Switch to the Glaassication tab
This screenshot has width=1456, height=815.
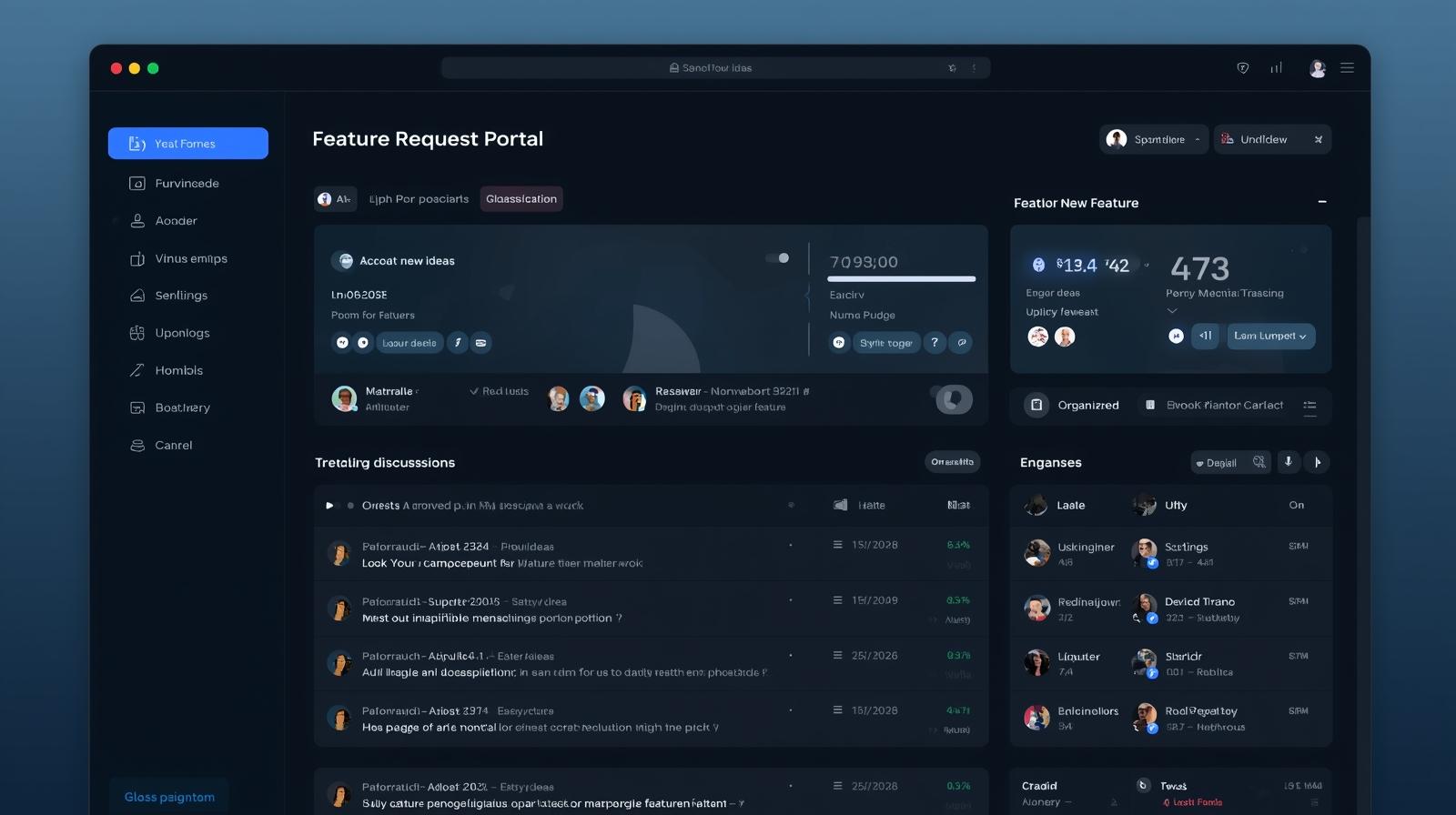(x=521, y=199)
